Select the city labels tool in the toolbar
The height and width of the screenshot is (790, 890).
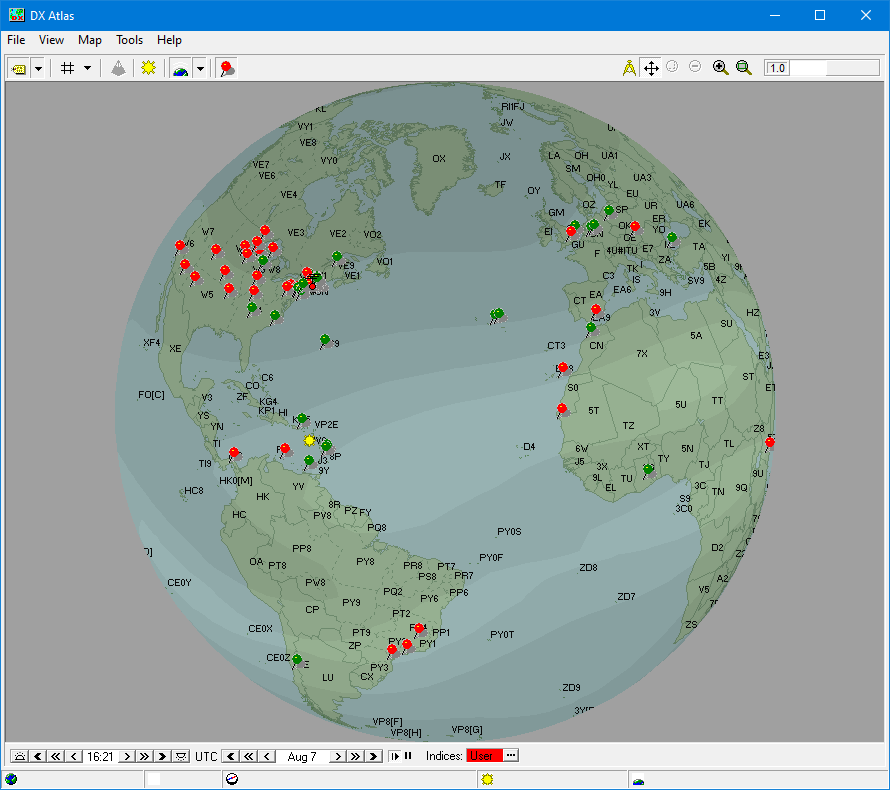pos(20,68)
